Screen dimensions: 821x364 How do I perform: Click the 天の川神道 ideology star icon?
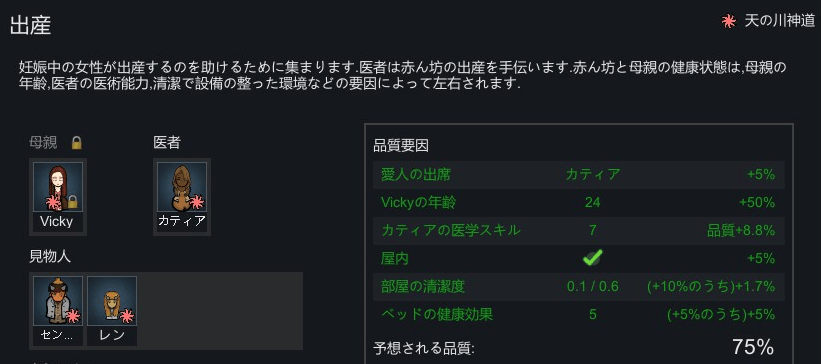click(x=728, y=21)
